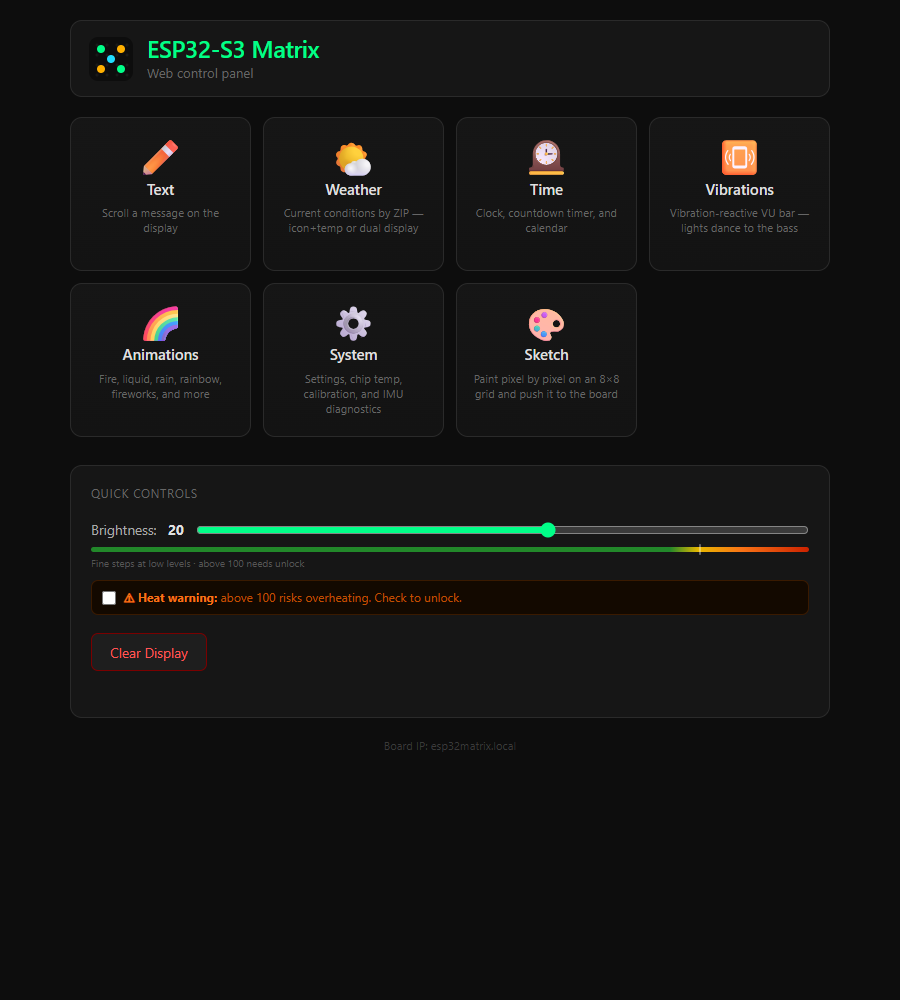
Task: Click the heat warning triangle icon
Action: [129, 598]
